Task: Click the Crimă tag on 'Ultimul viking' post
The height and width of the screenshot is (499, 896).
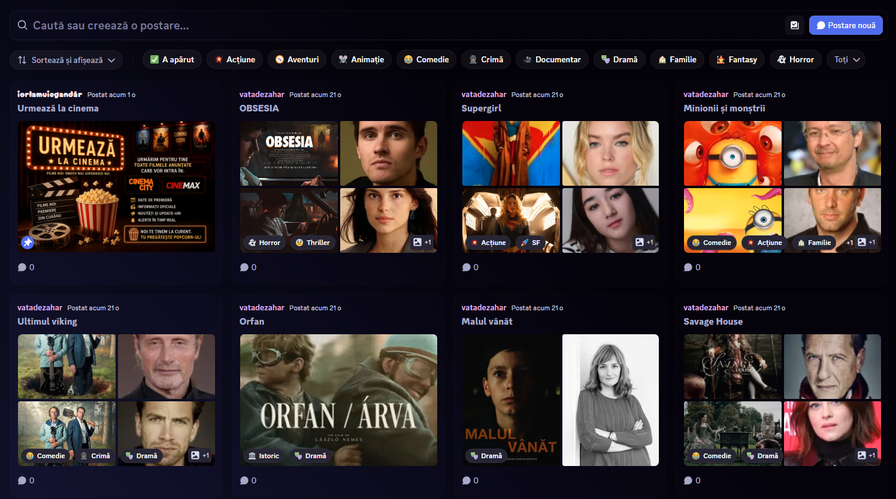Action: (x=95, y=456)
